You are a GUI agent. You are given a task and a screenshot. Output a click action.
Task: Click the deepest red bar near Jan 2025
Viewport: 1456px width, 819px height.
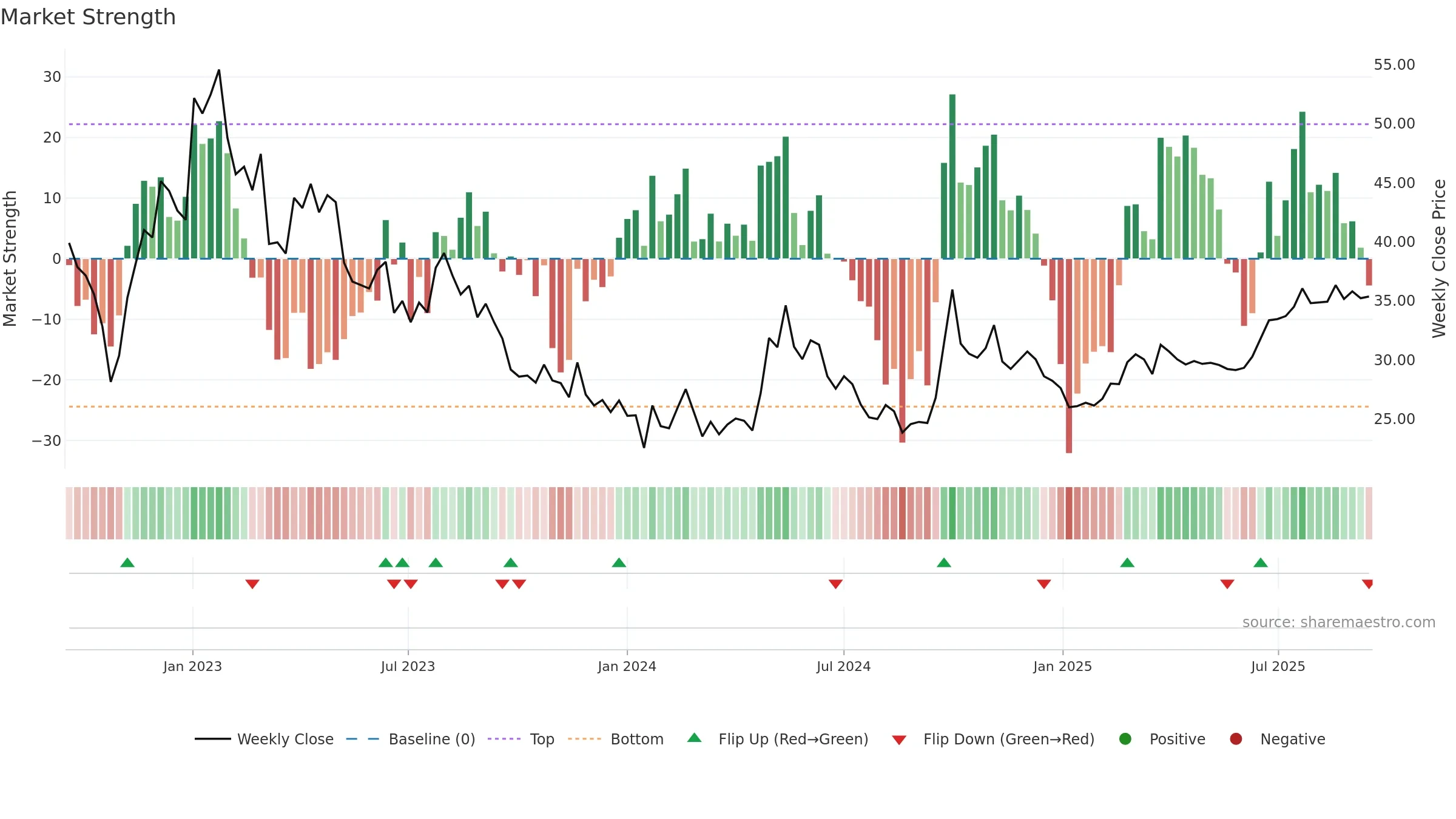tap(1069, 356)
